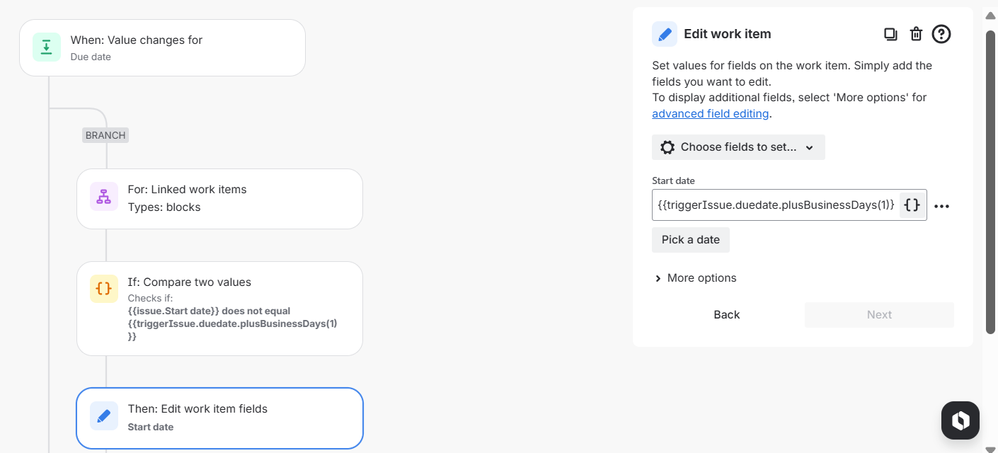The image size is (998, 453).
Task: Click the Choose fields dropdown chevron
Action: (809, 148)
